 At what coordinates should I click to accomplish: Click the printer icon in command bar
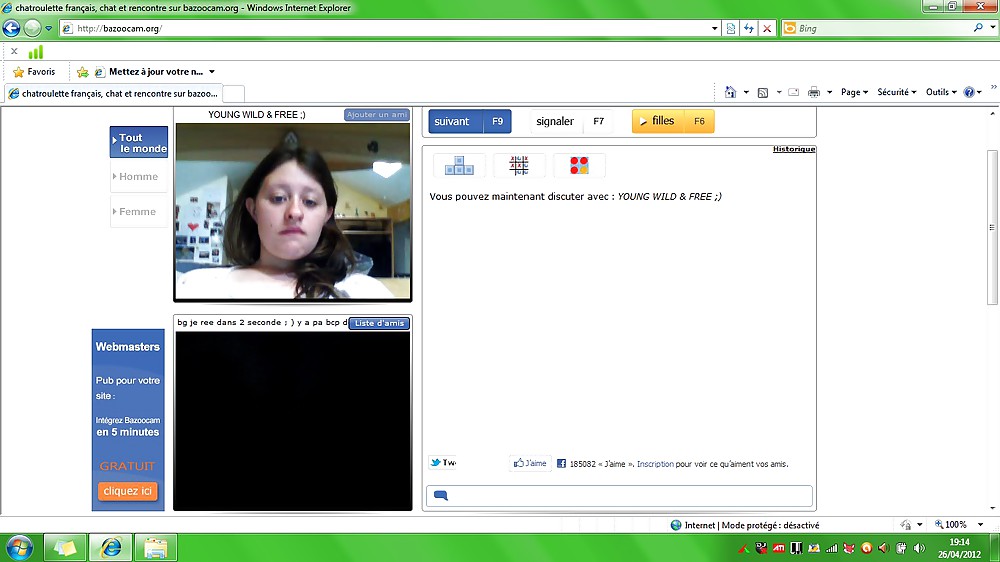(x=813, y=92)
